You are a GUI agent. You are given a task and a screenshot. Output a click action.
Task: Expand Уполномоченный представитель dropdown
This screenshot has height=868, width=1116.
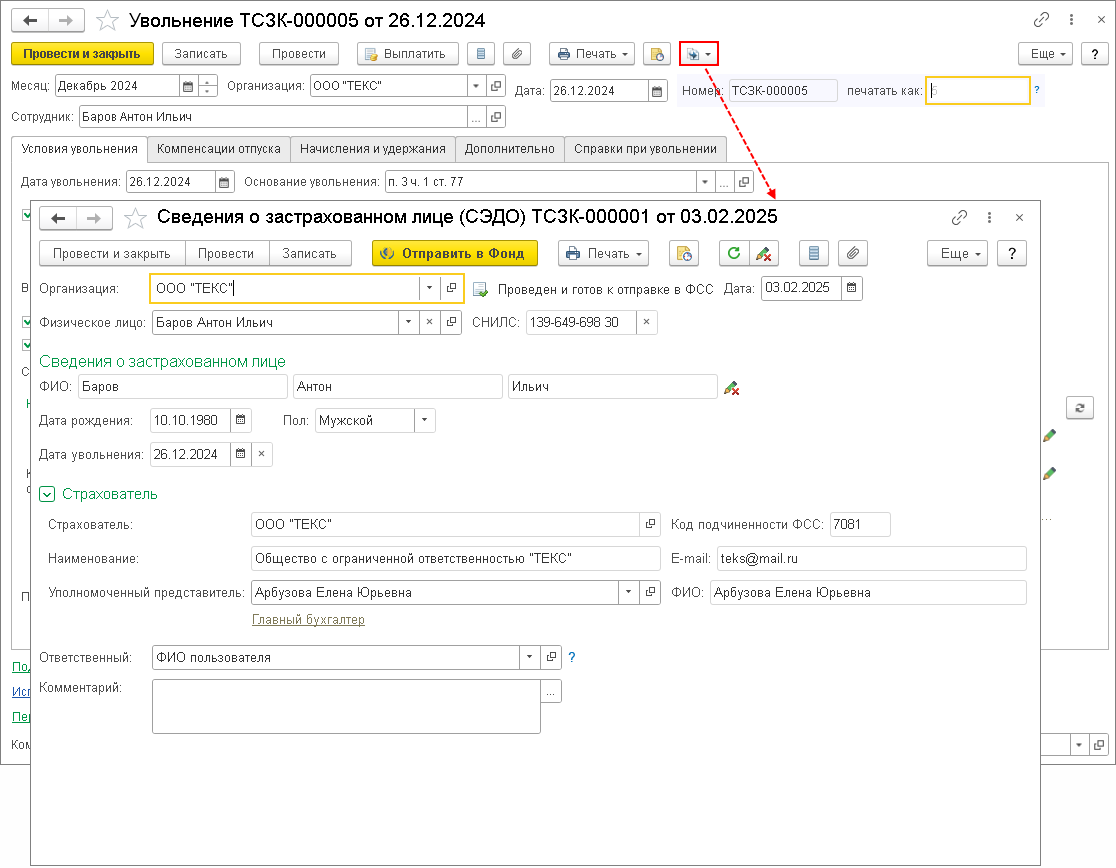[628, 593]
